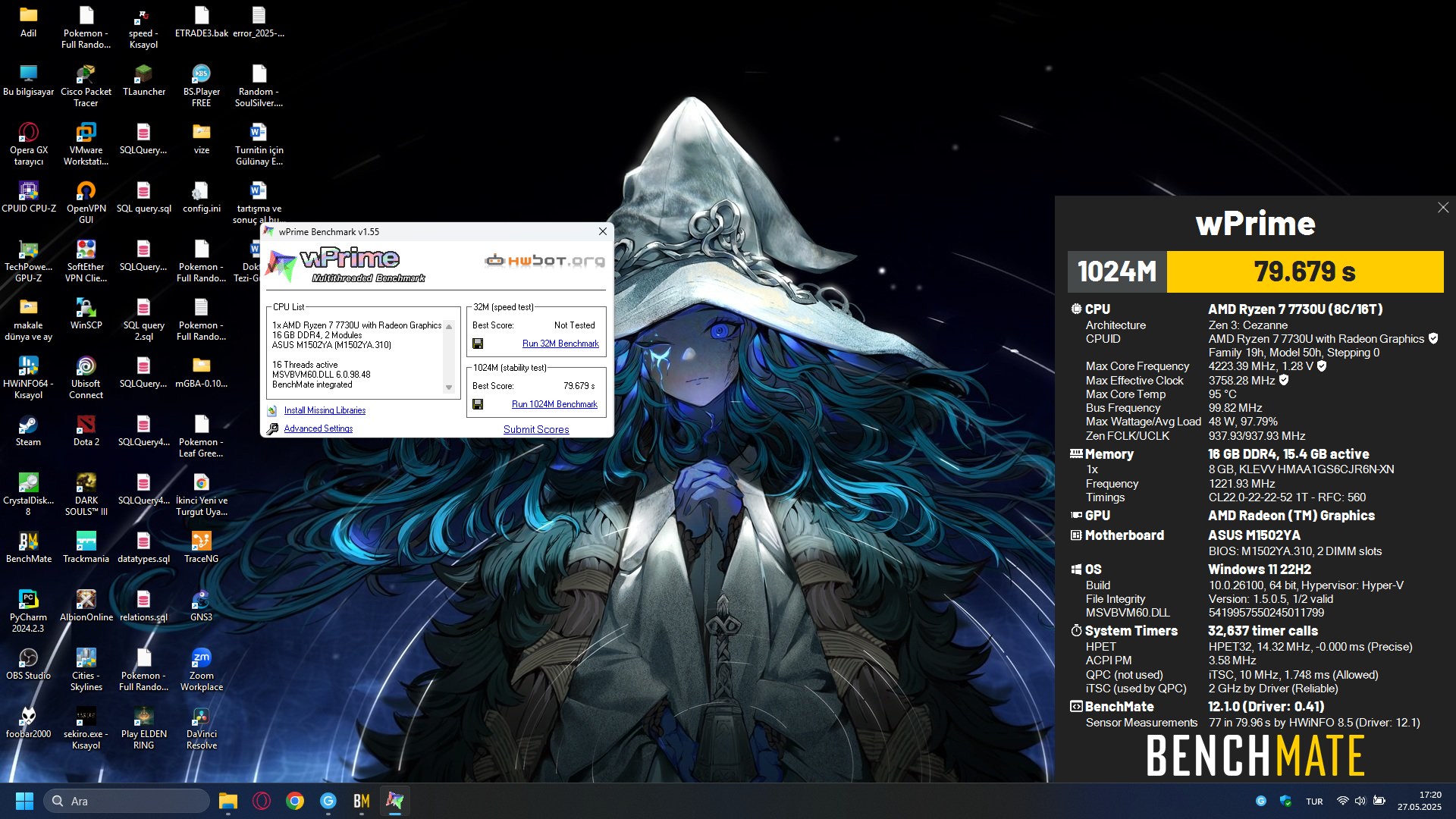The width and height of the screenshot is (1456, 819).
Task: Select the config.ini desktop file
Action: (x=201, y=196)
